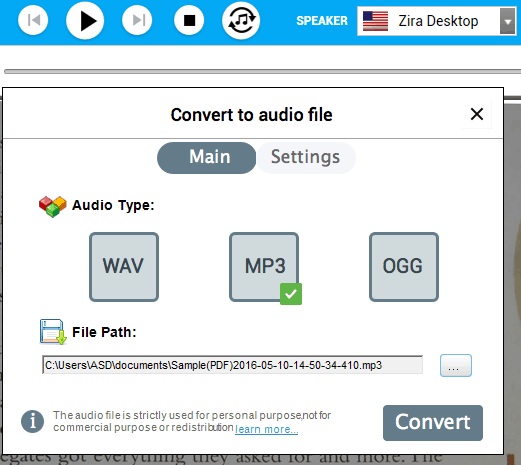This screenshot has width=521, height=465.
Task: Choose the MP3 audio type
Action: click(x=264, y=267)
